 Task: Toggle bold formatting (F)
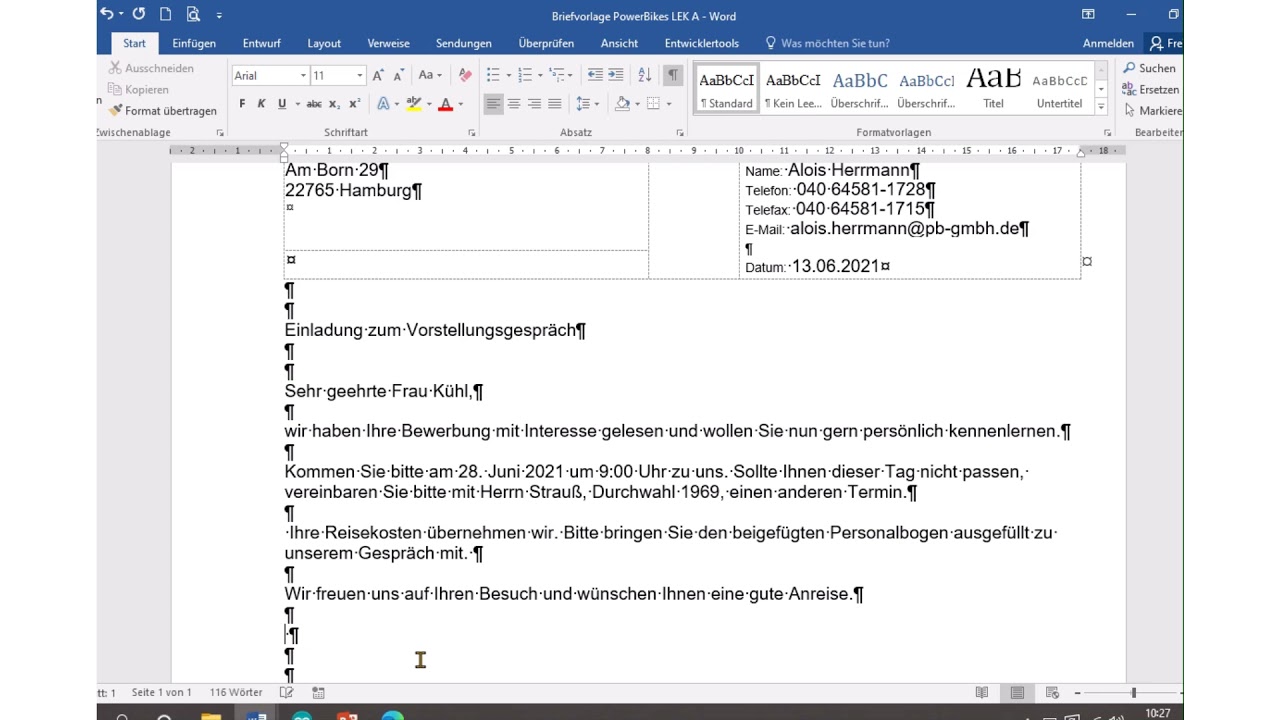242,104
